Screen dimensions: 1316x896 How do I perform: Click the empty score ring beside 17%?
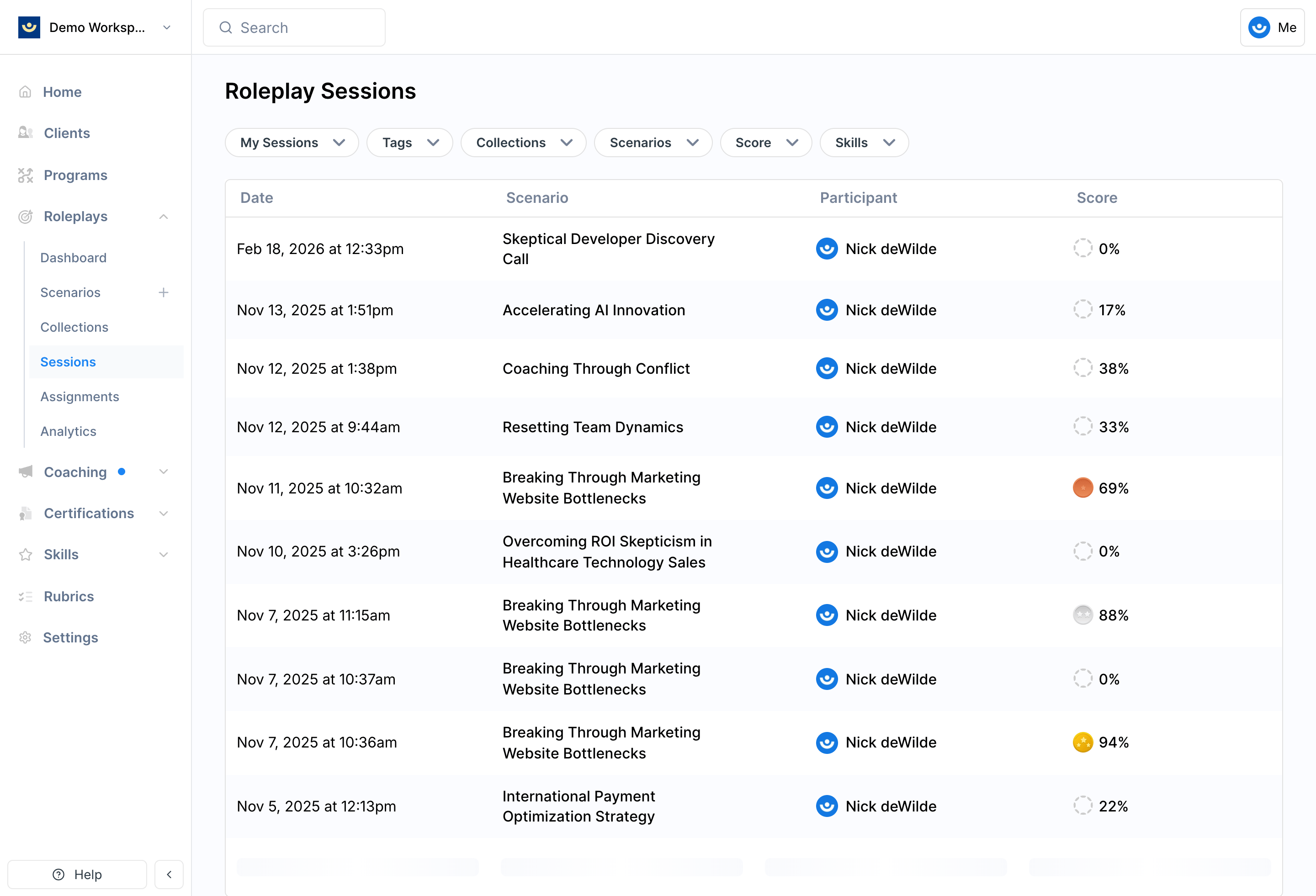click(x=1083, y=309)
